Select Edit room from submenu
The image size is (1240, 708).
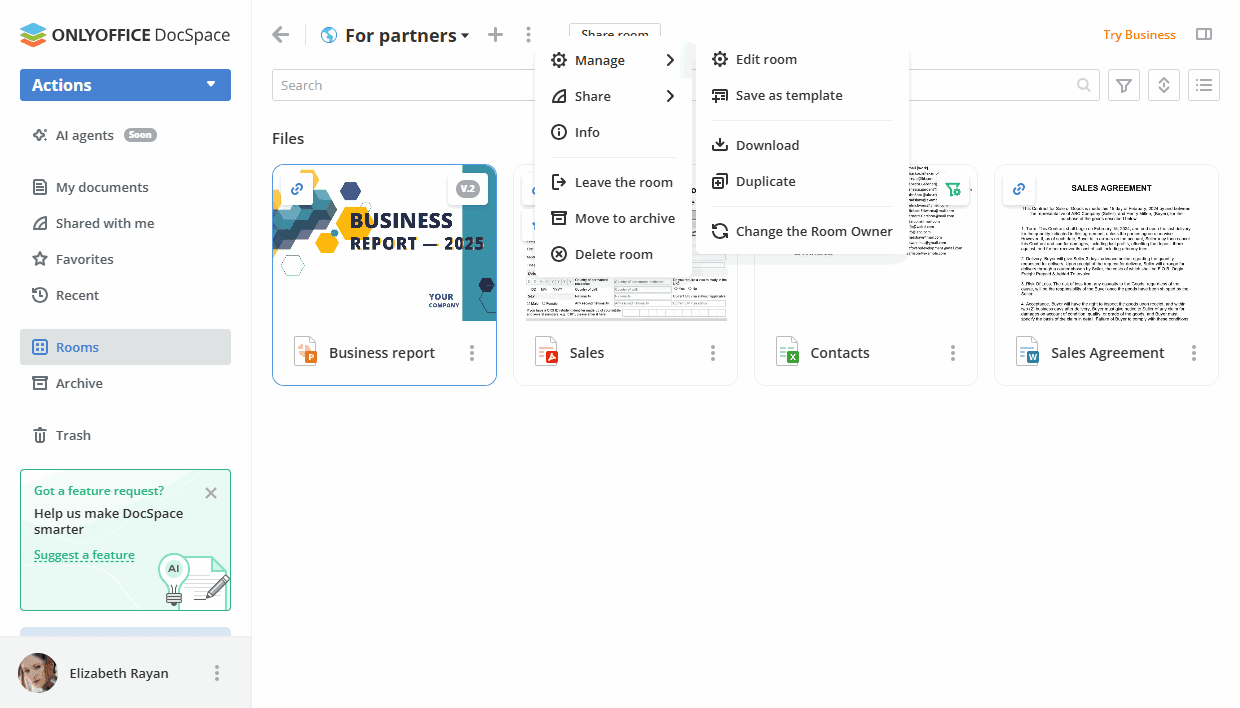(766, 59)
